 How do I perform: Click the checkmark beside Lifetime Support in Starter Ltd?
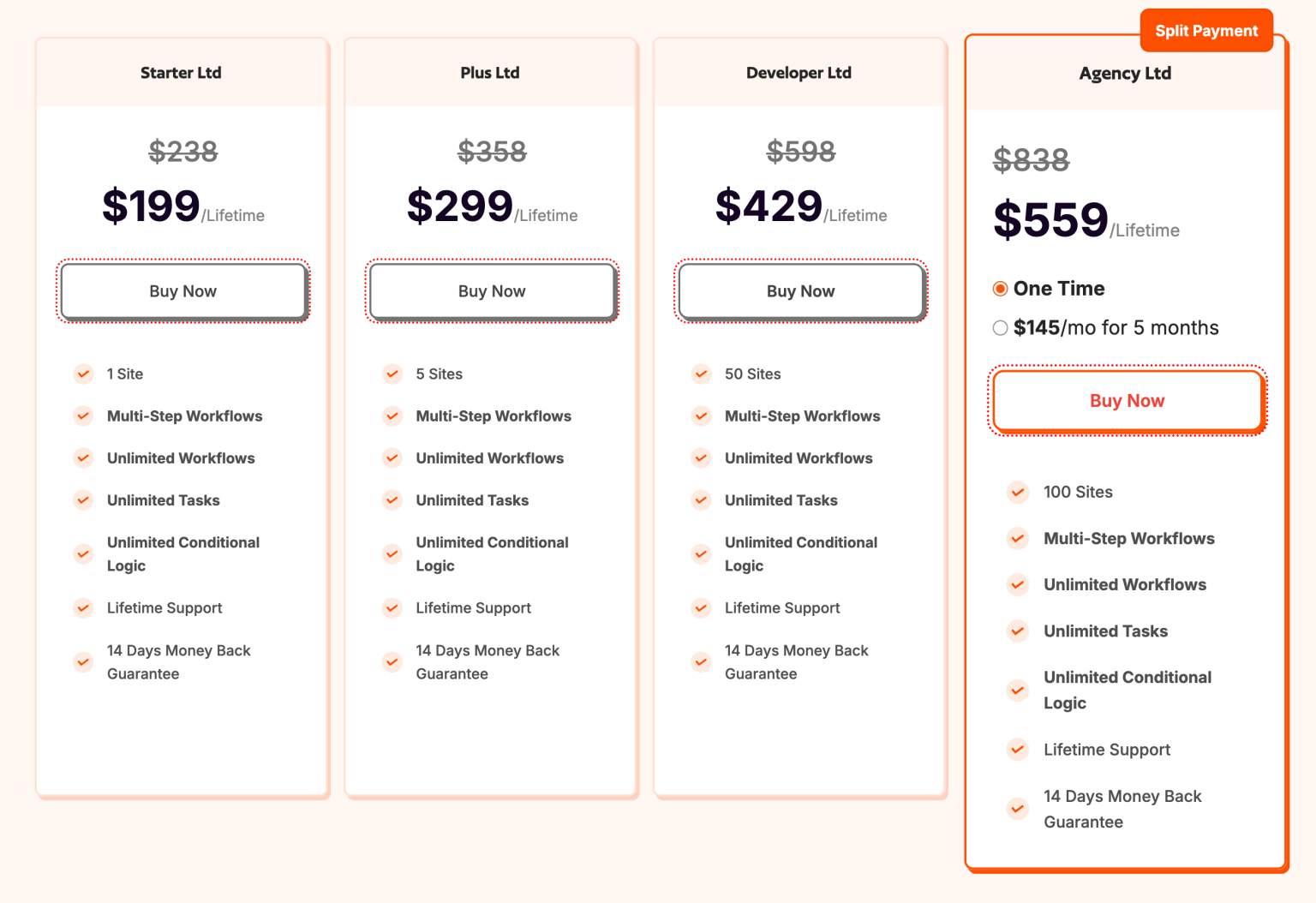coord(83,608)
